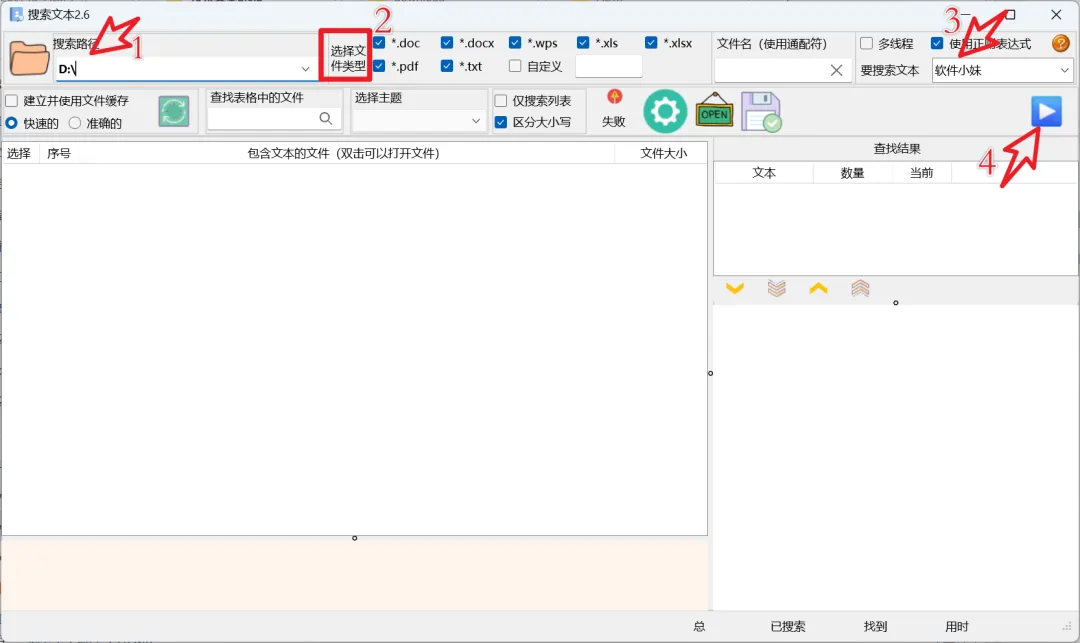Image resolution: width=1080 pixels, height=643 pixels.
Task: Click the 当前 results column header
Action: click(921, 173)
